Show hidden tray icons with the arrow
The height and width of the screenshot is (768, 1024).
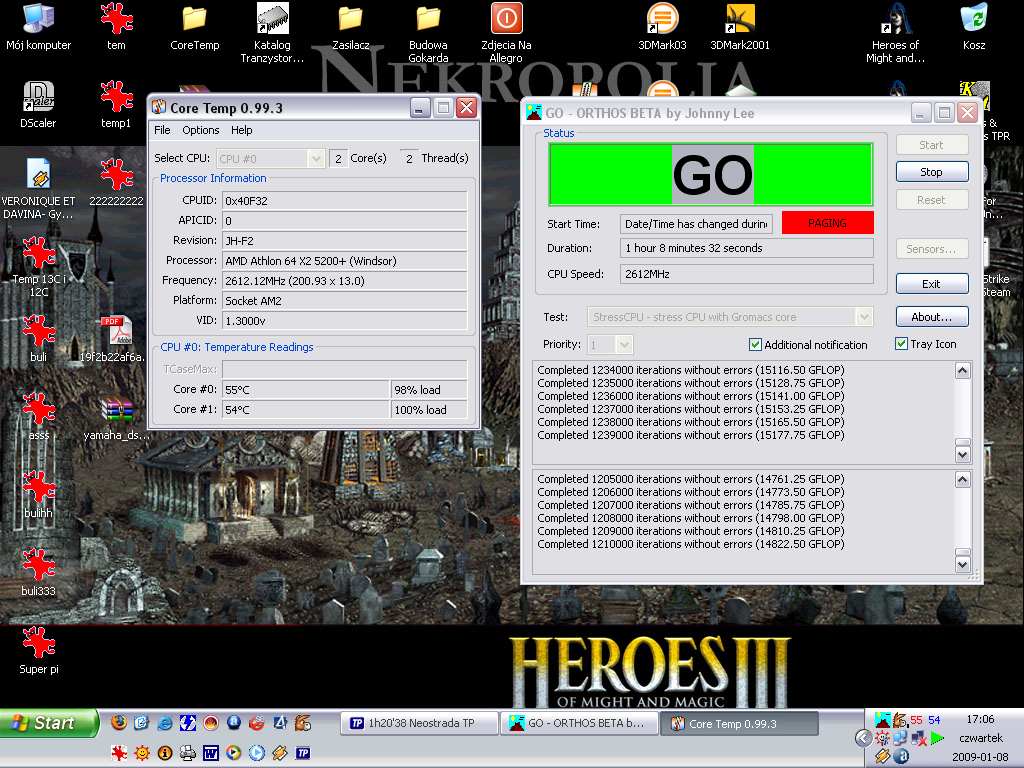tap(863, 738)
